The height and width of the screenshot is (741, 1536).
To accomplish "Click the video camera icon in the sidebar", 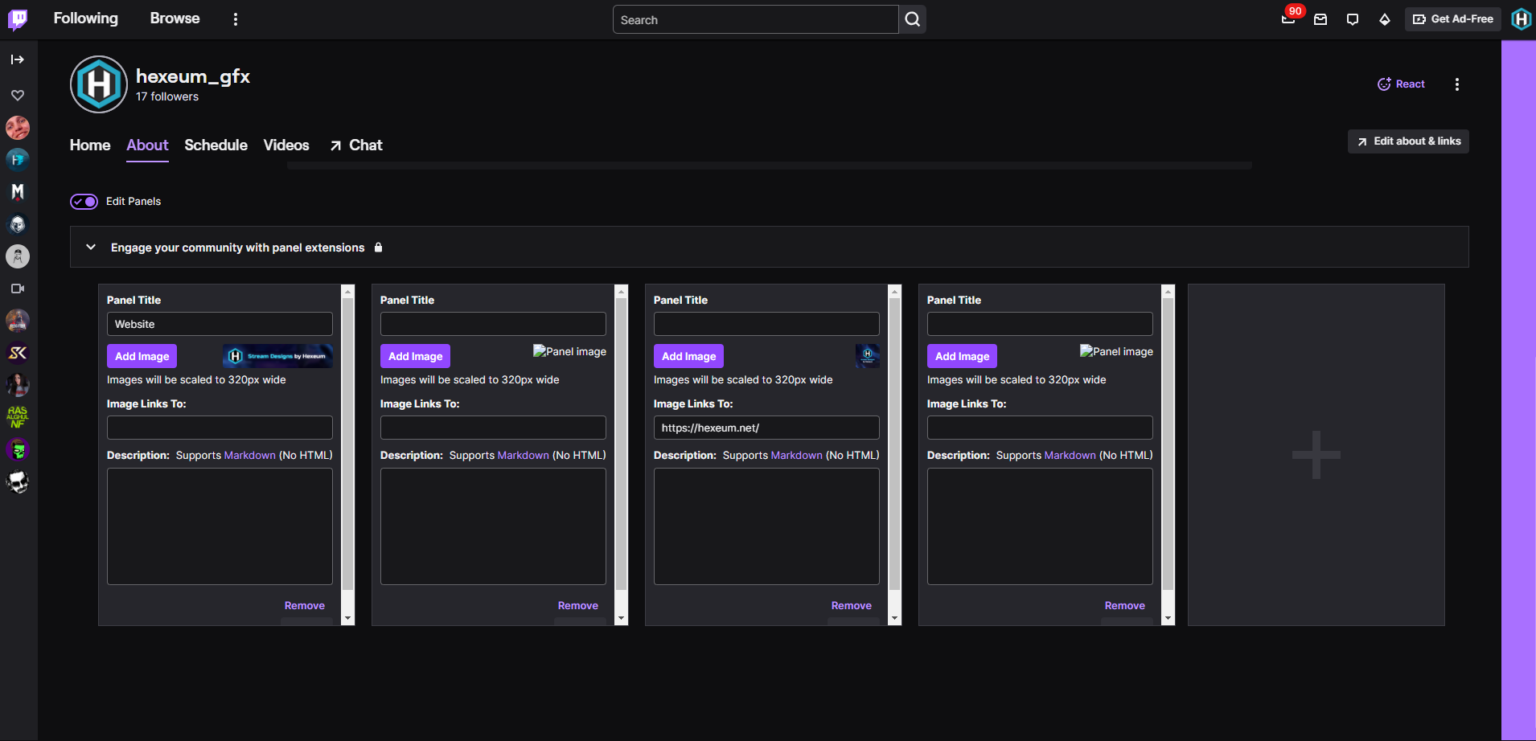I will (x=17, y=288).
